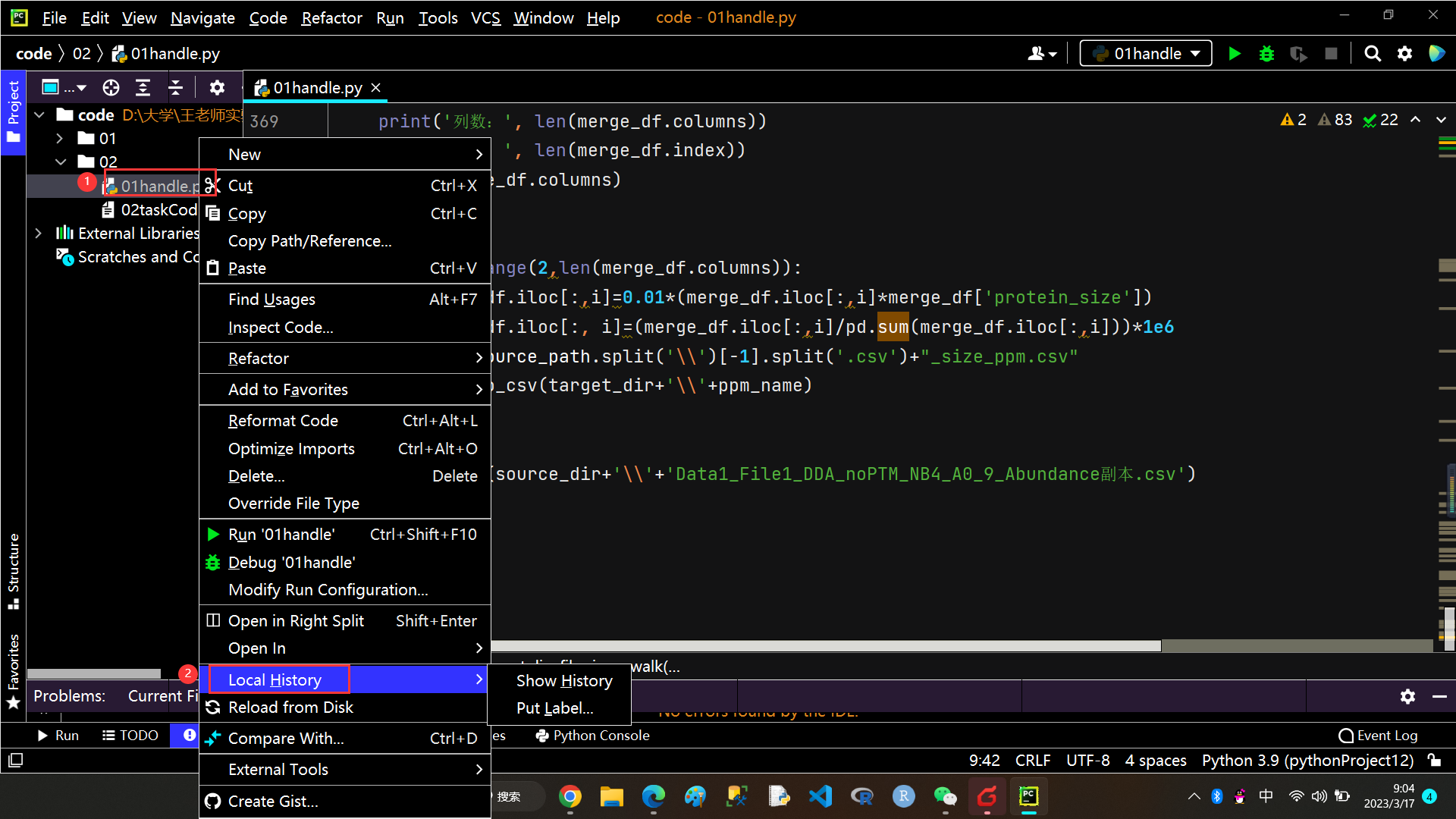
Task: Change CRLF line separator in status bar
Action: click(x=1033, y=761)
